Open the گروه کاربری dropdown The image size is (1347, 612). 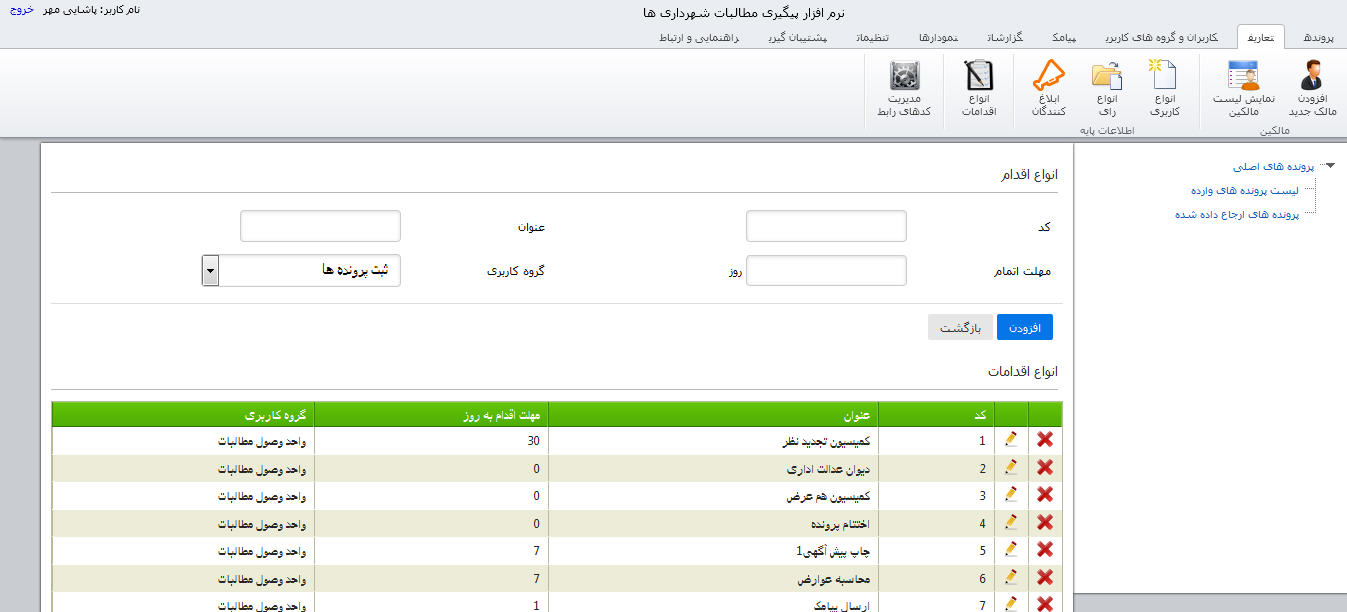210,271
